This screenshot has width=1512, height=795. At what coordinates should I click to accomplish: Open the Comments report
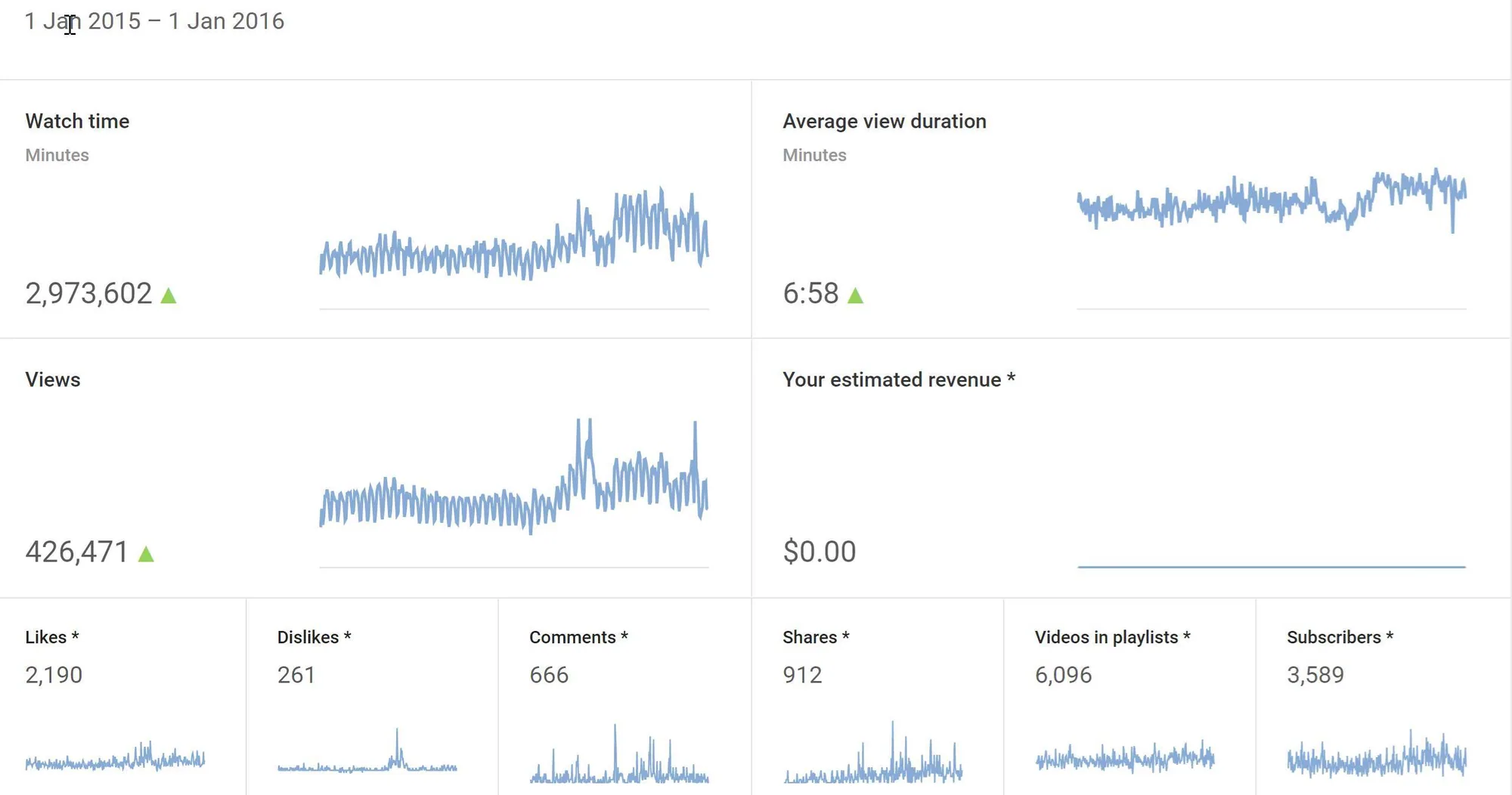click(578, 637)
